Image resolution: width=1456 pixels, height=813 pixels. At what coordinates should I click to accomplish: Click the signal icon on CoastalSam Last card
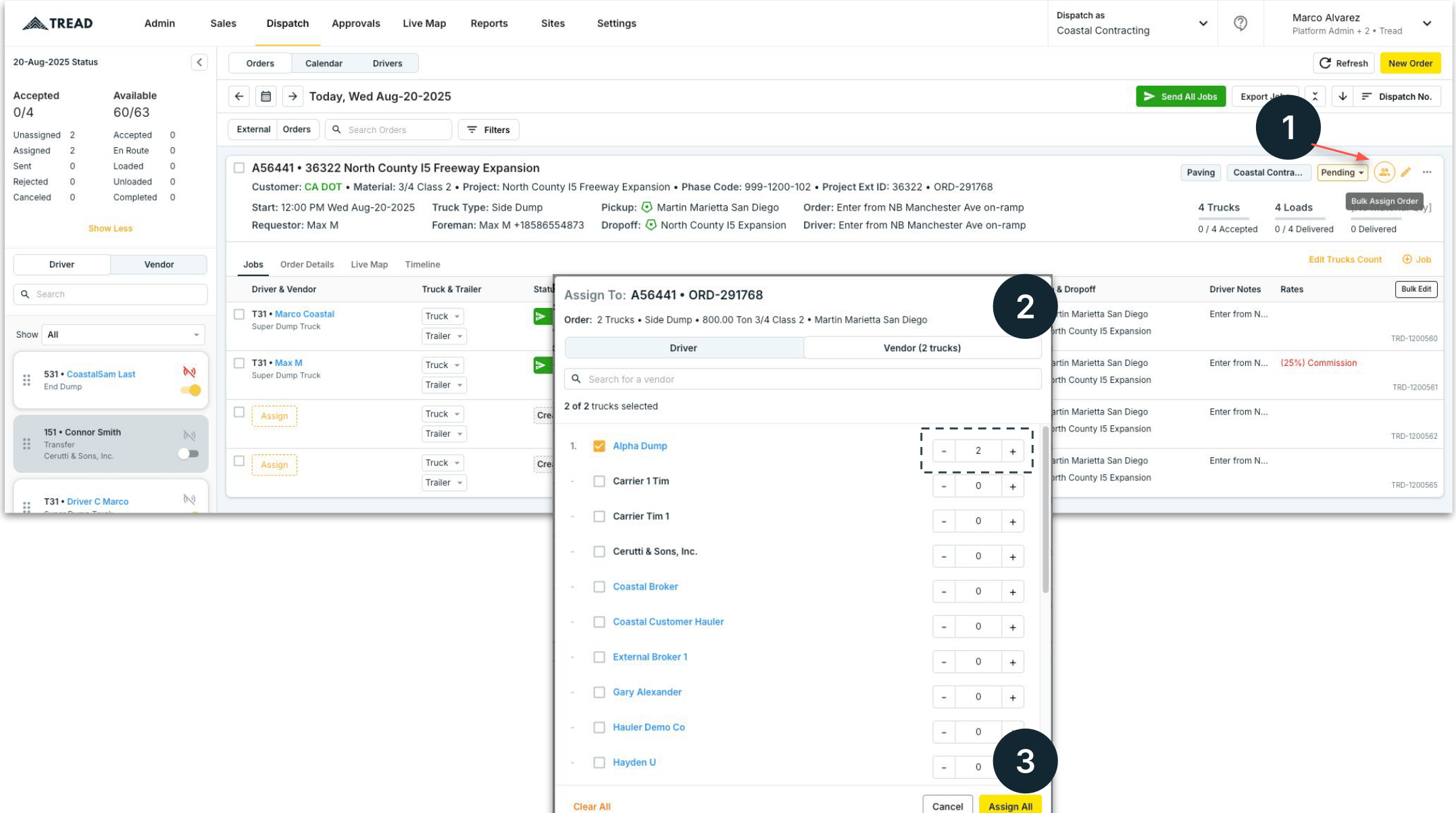click(x=190, y=372)
